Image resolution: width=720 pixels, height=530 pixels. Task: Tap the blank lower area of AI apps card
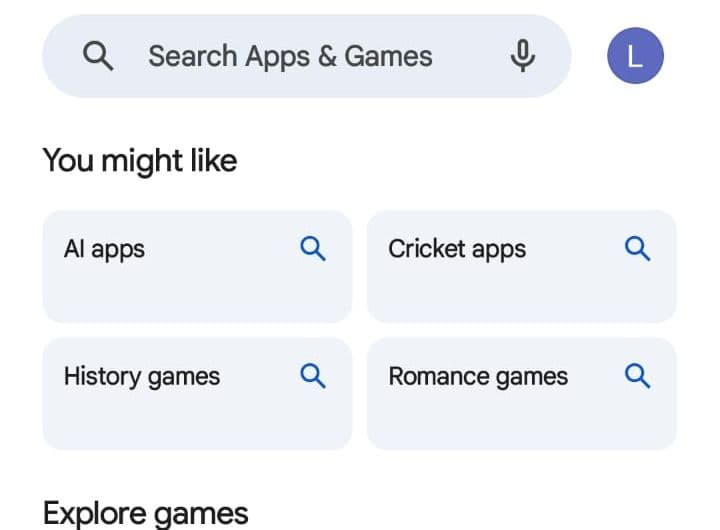coord(197,294)
